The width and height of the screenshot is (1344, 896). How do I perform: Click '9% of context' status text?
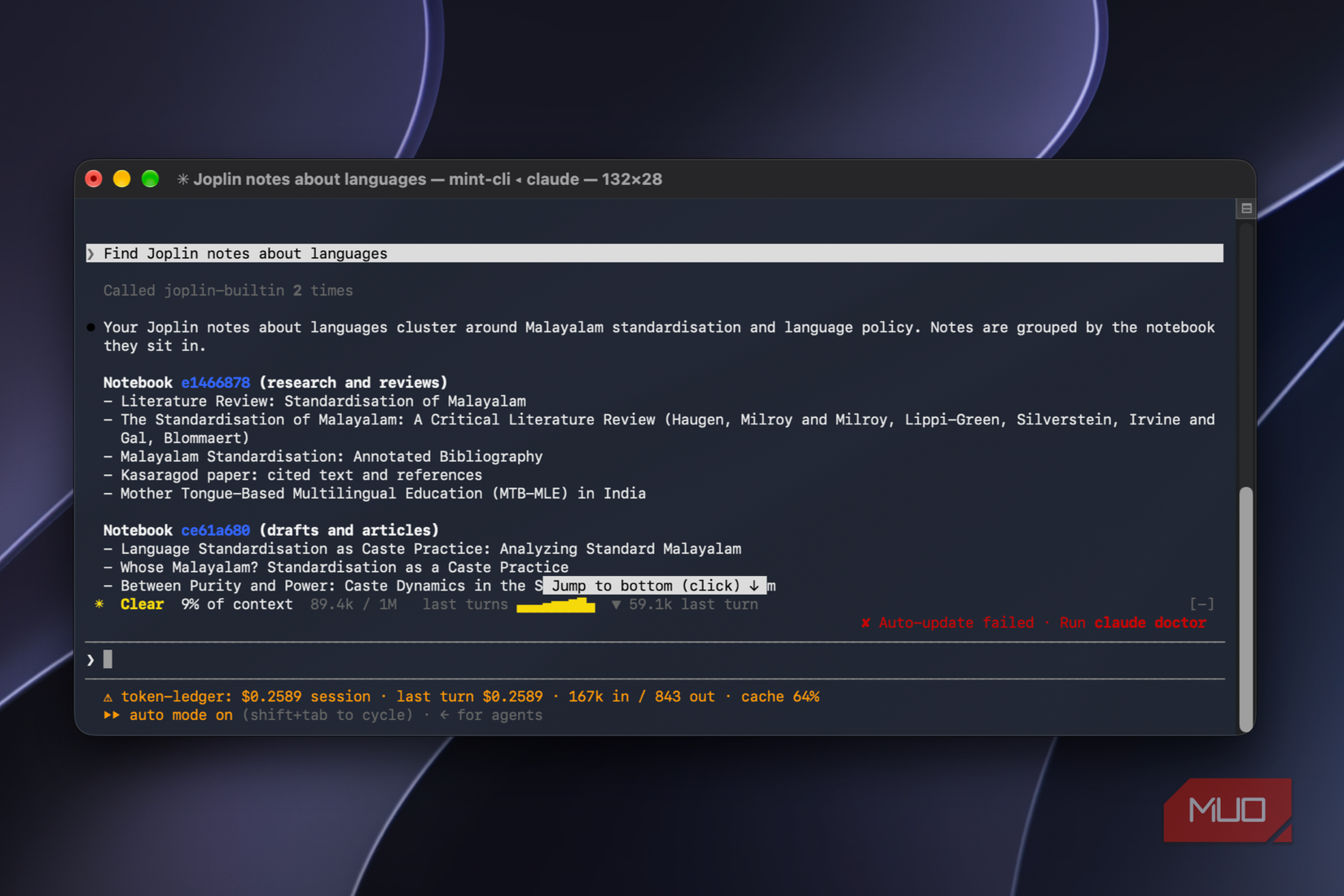click(x=237, y=604)
